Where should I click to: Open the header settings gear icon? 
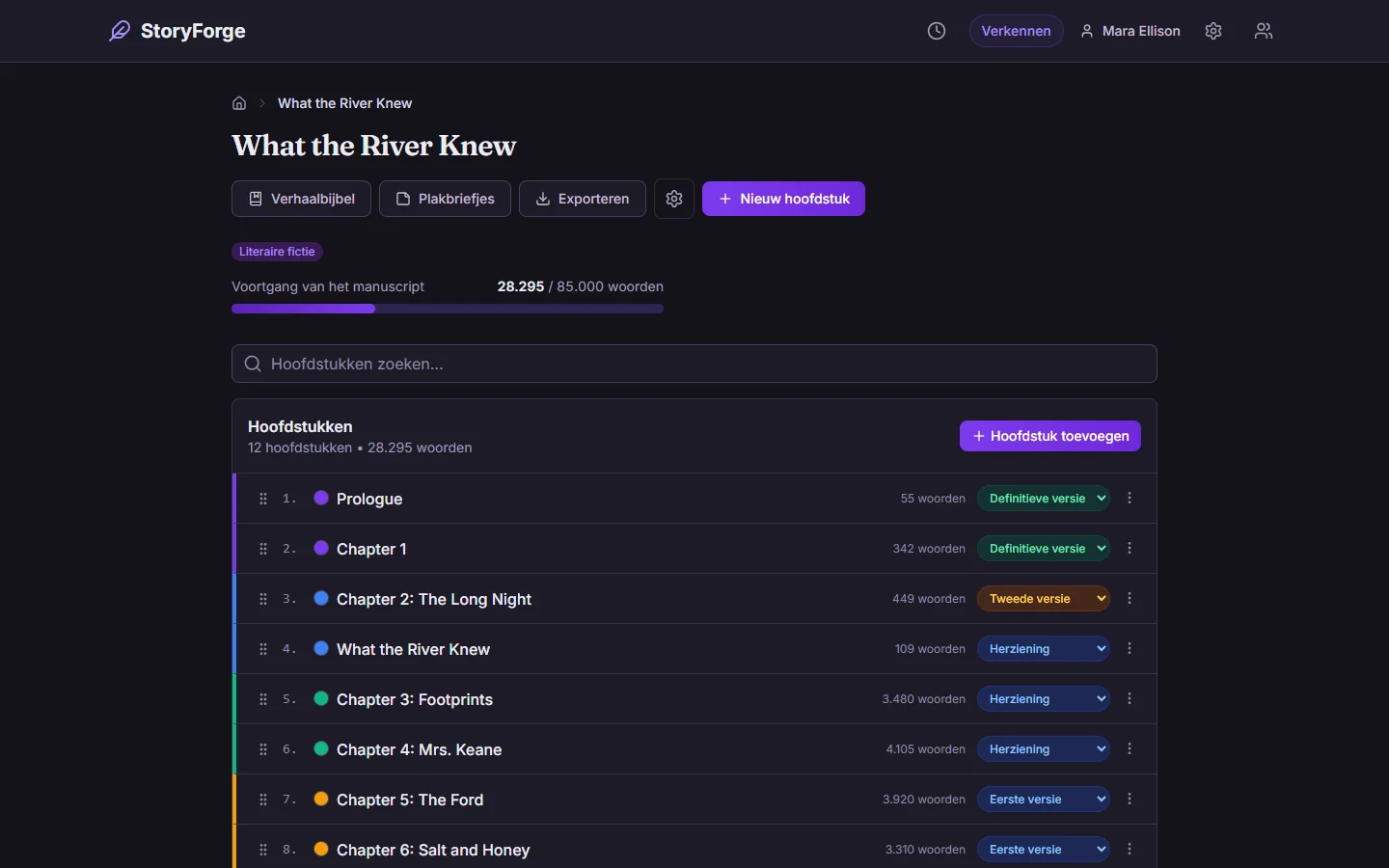(1213, 31)
